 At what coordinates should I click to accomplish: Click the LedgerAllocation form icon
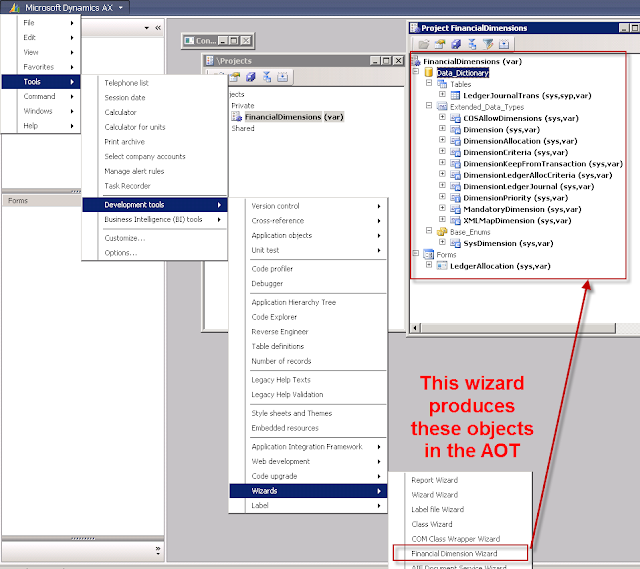[442, 266]
